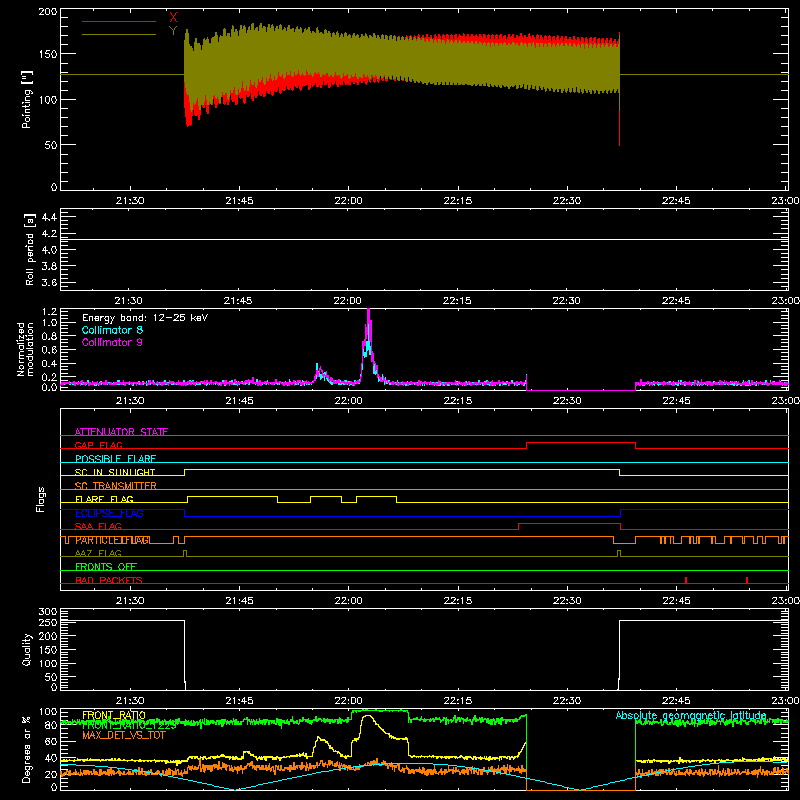This screenshot has height=800, width=800.
Task: Click the GAP_FLAG label
Action: (x=98, y=445)
